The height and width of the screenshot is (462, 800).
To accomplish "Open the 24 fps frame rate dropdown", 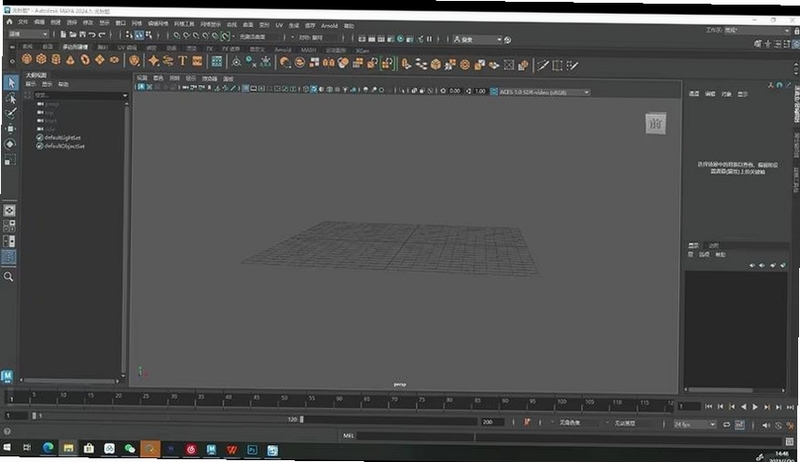I will pyautogui.click(x=695, y=424).
